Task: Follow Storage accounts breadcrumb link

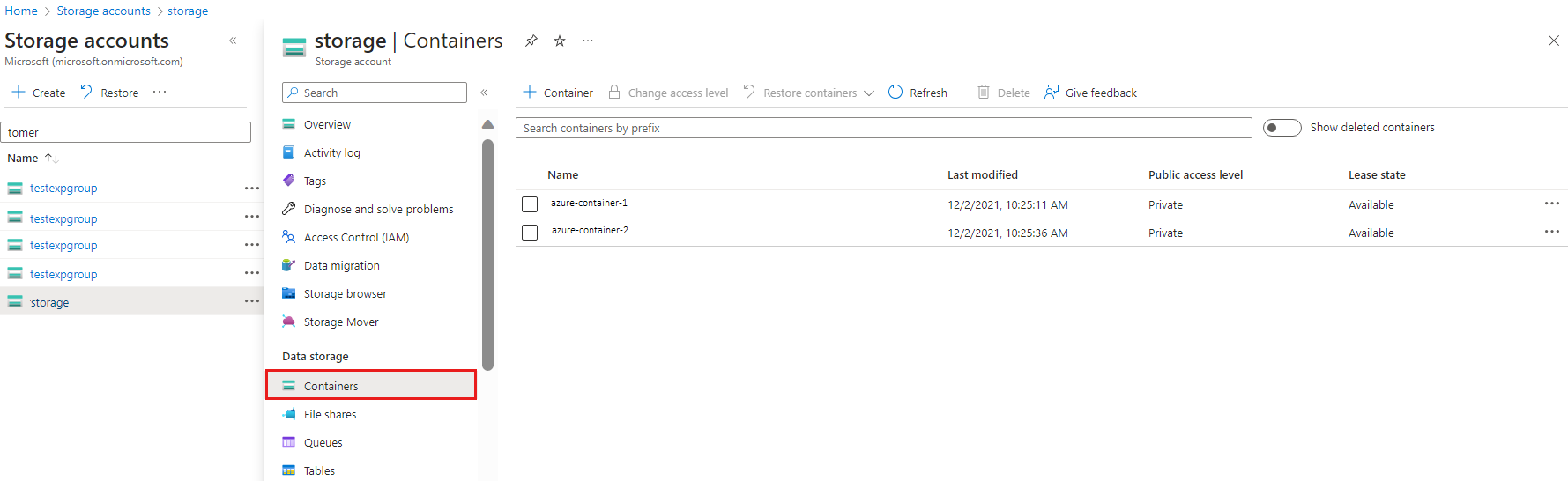Action: pos(104,11)
